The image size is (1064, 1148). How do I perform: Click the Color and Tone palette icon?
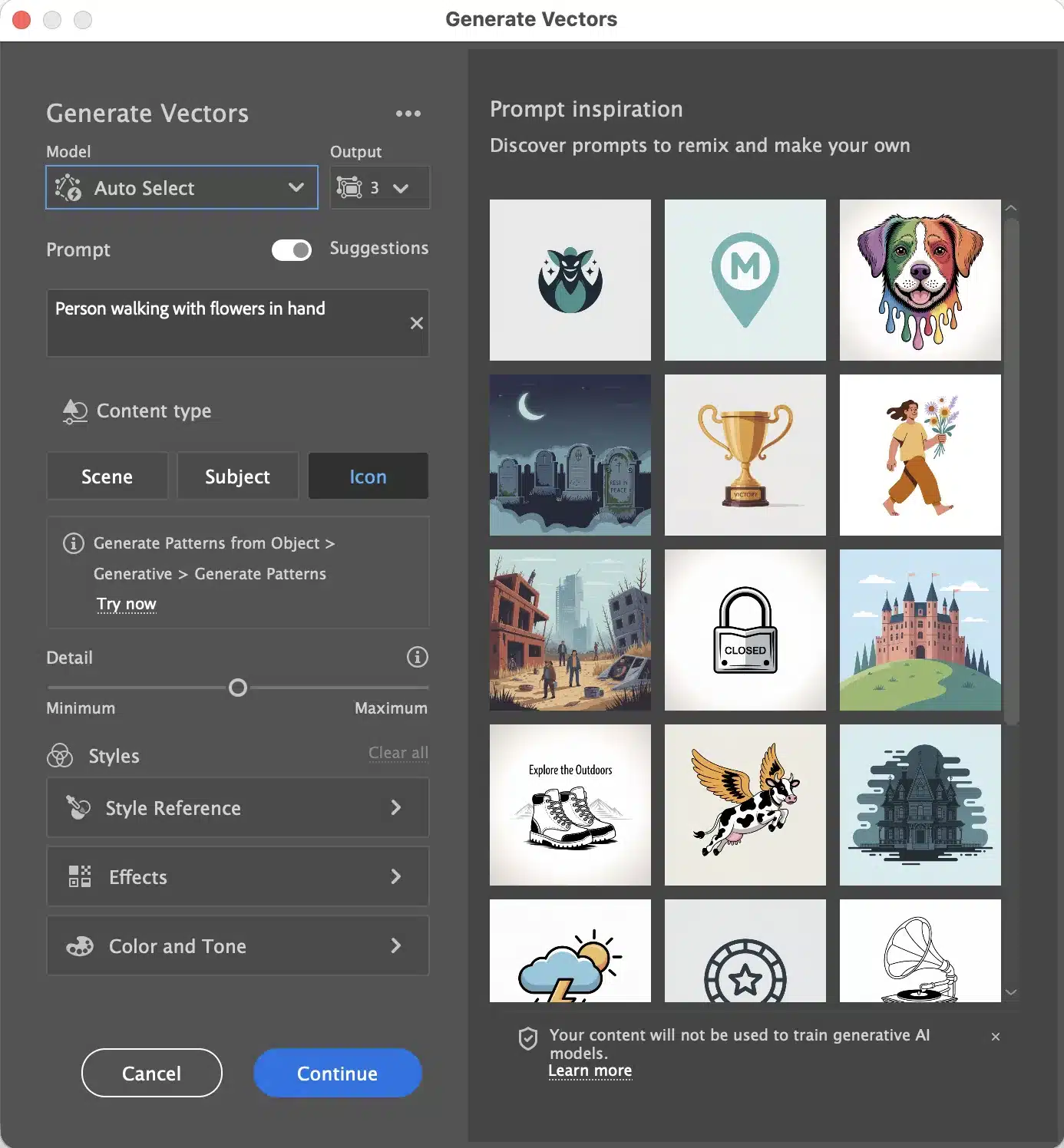[80, 946]
